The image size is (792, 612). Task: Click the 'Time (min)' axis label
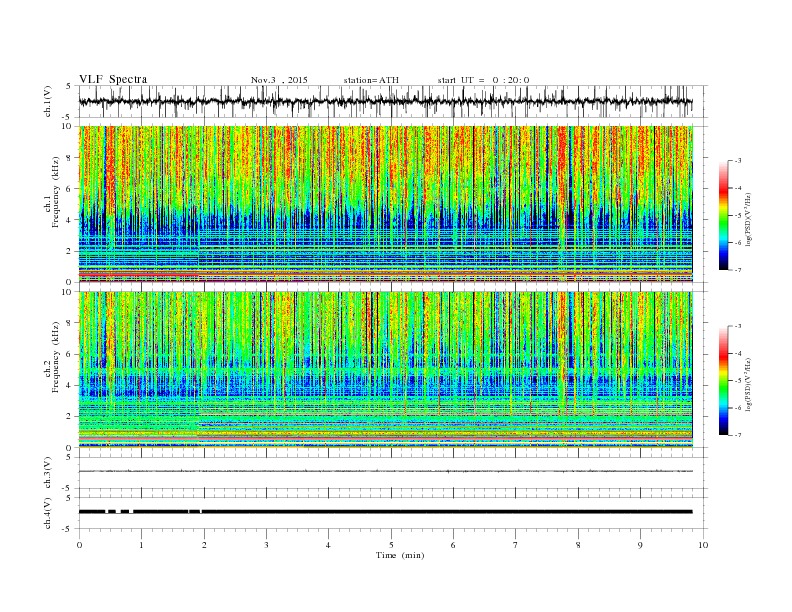point(400,555)
